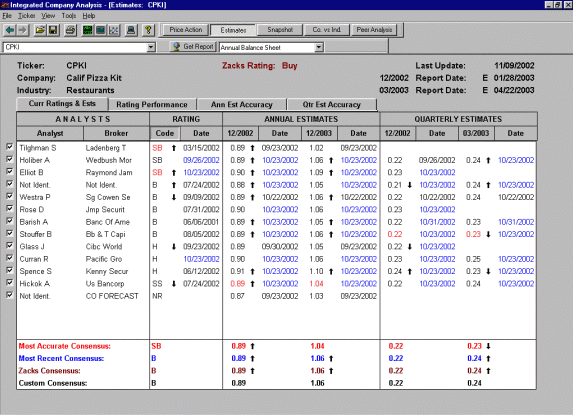Viewport: 573px width, 415px height.
Task: Click the Snapshot button
Action: tap(280, 30)
